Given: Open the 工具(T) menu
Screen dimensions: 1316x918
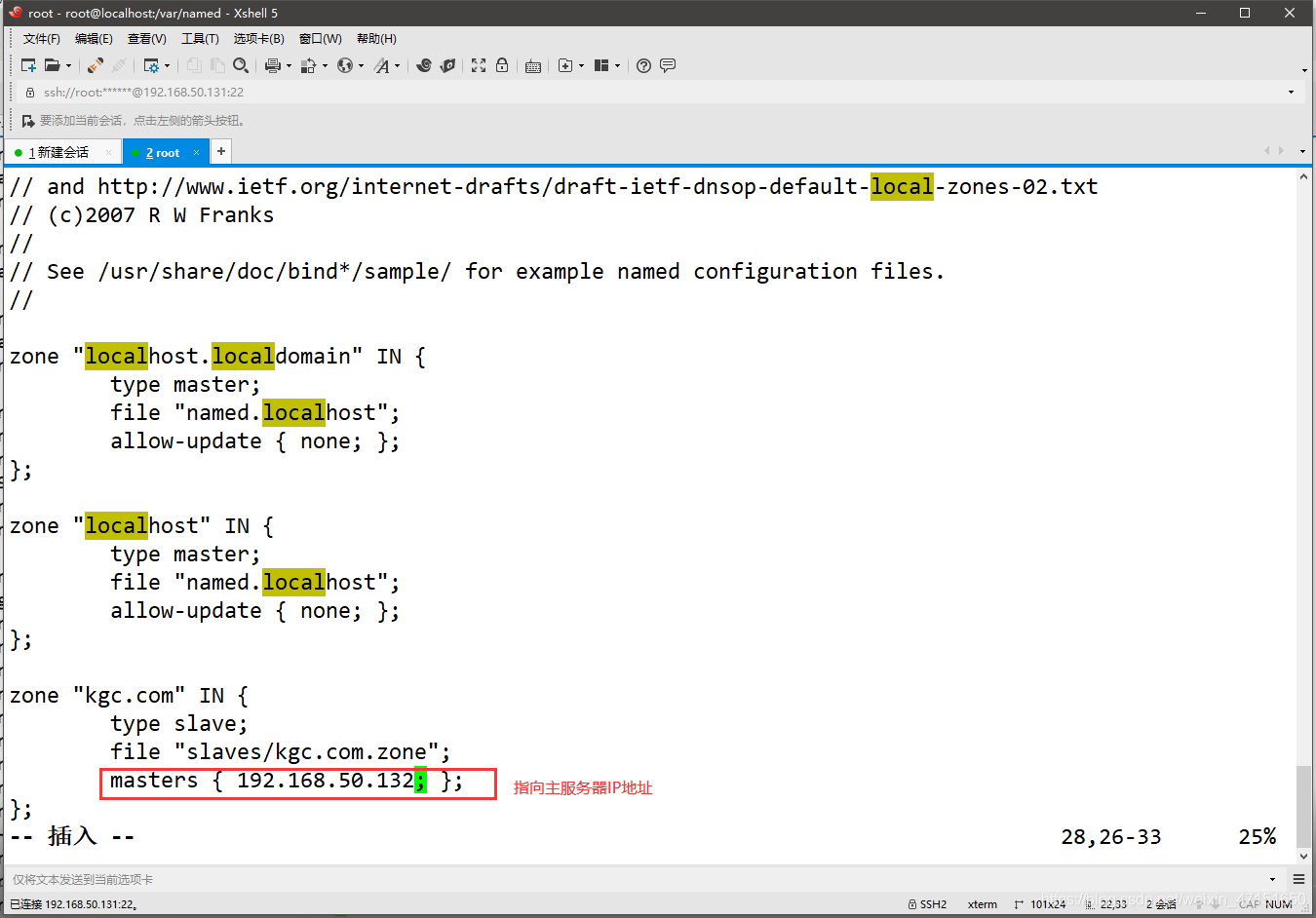Looking at the screenshot, I should pyautogui.click(x=200, y=39).
